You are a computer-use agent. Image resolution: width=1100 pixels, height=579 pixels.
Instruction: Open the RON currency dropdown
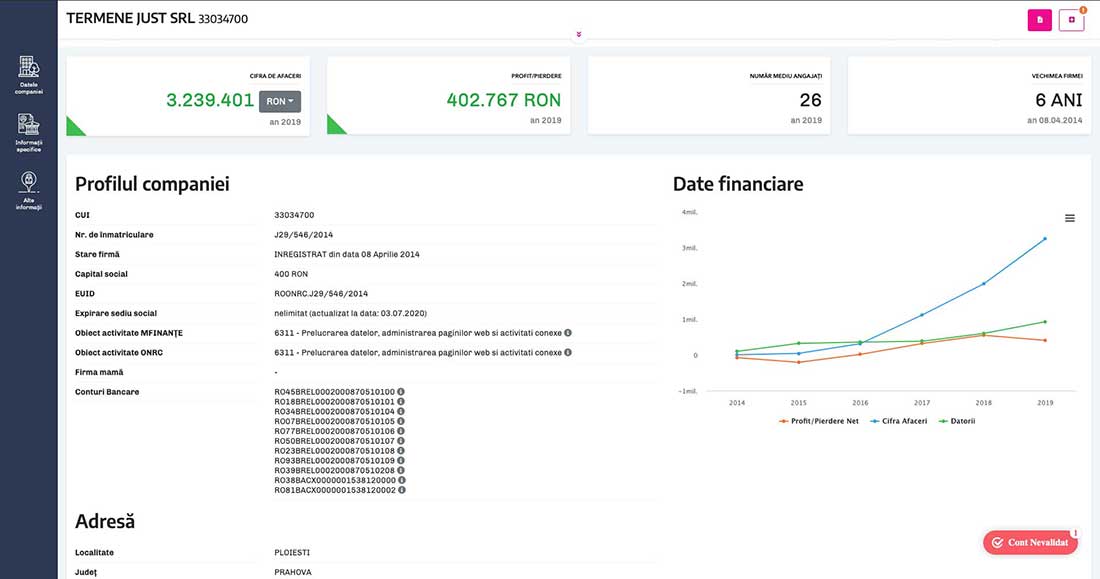tap(279, 101)
